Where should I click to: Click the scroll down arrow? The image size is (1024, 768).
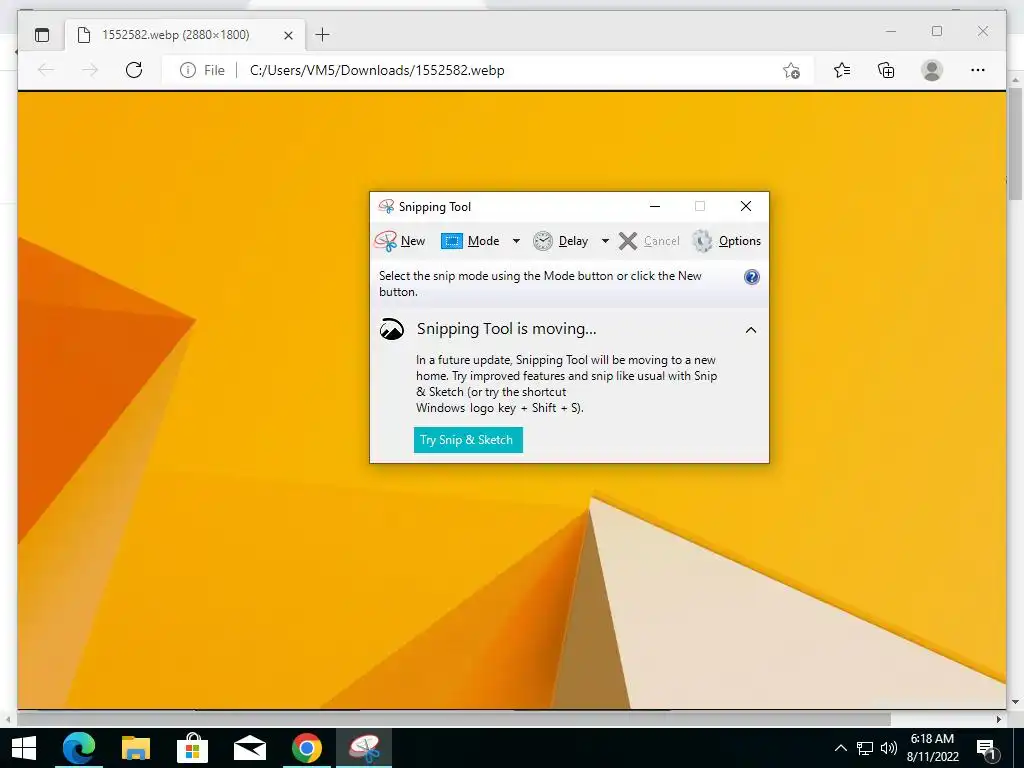[1015, 703]
